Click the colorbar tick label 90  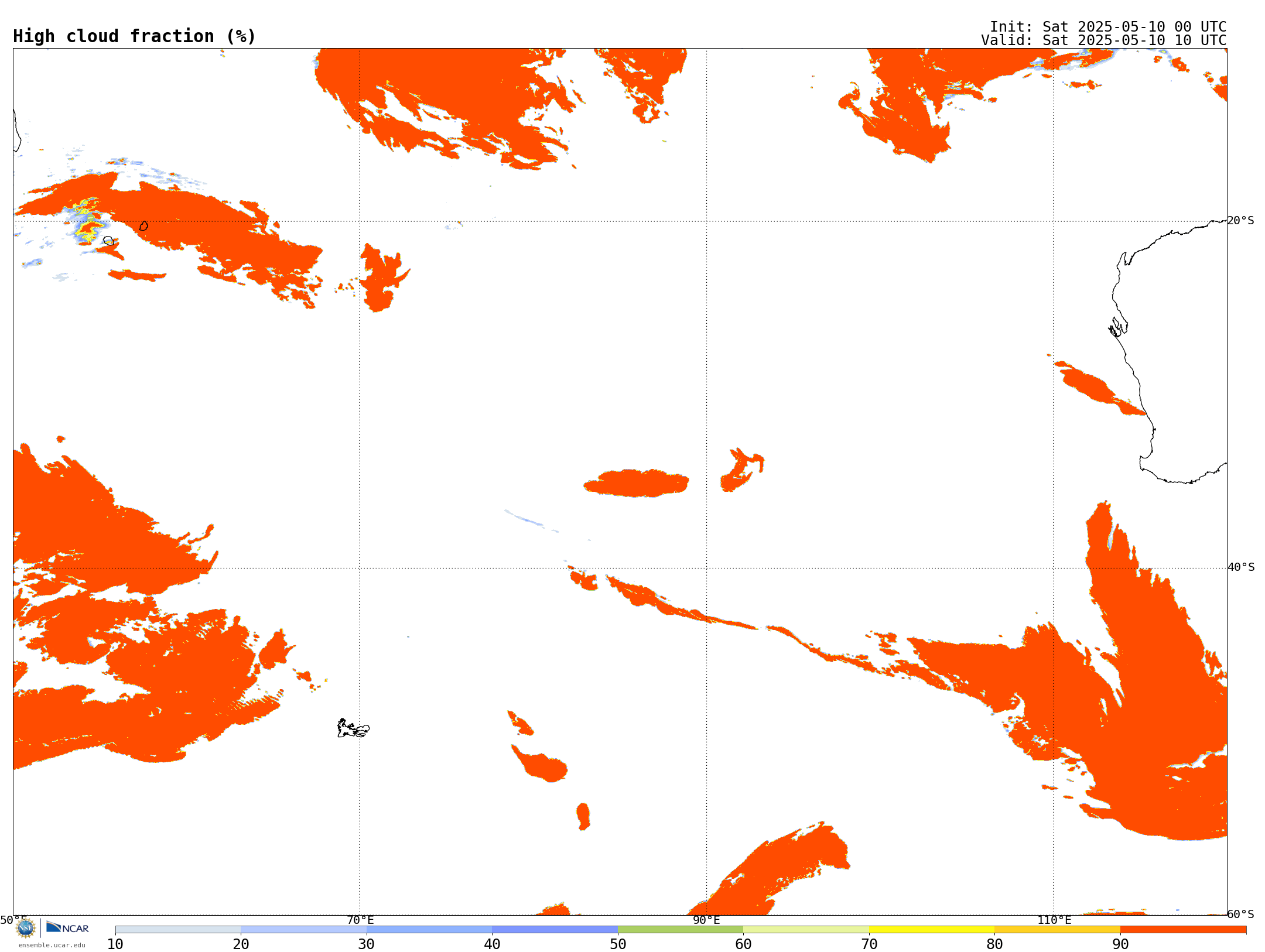coord(1120,944)
